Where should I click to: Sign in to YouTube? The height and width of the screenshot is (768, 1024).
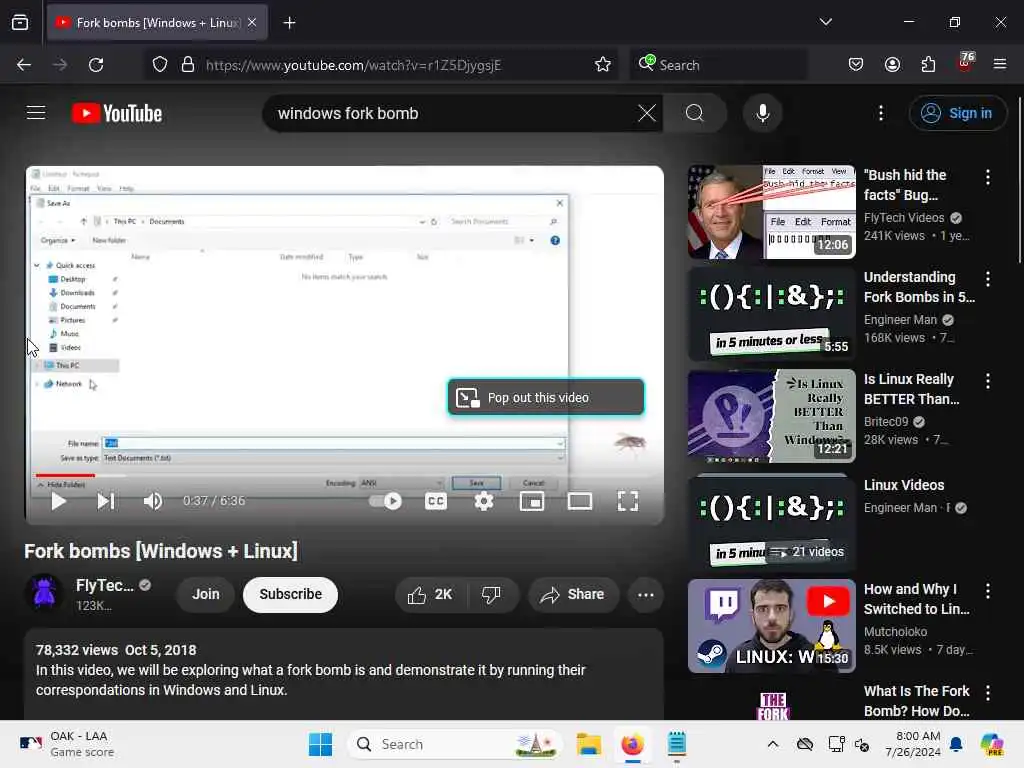[958, 113]
